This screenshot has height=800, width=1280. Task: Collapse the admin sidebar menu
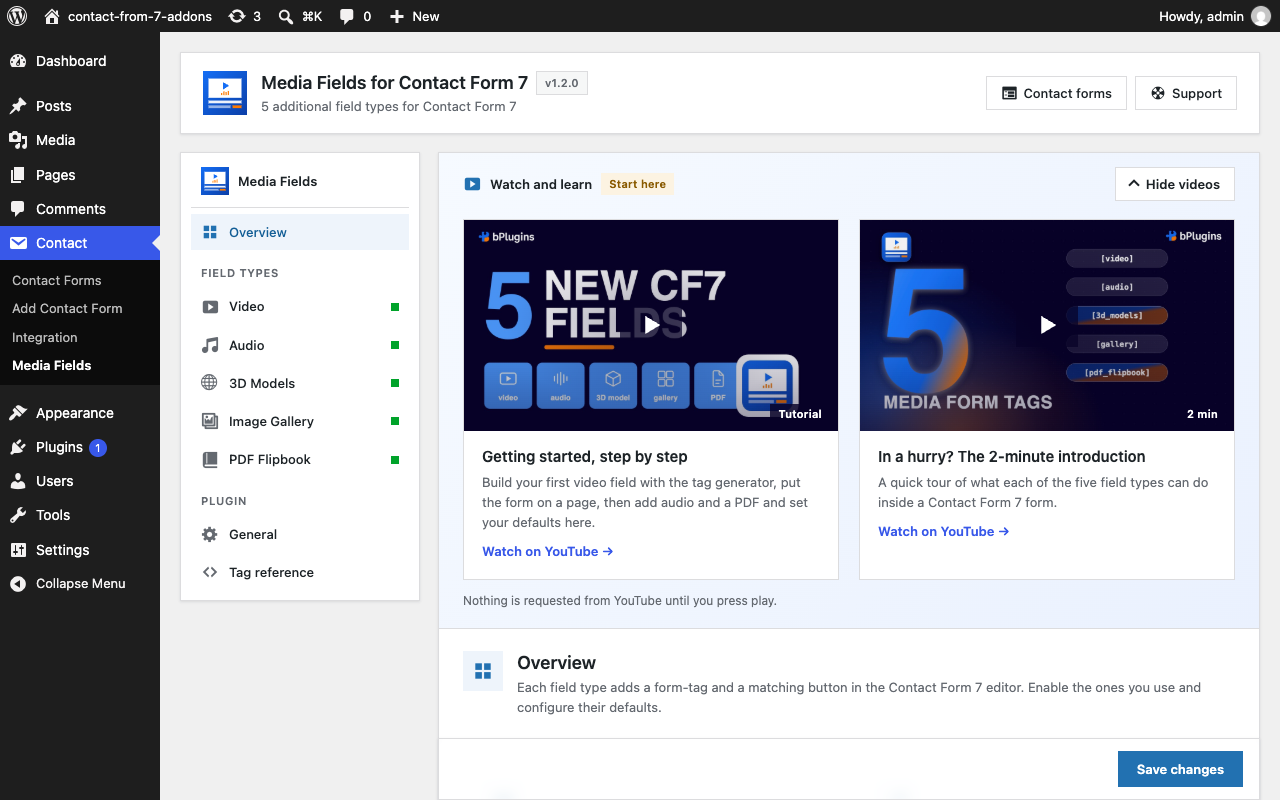[x=80, y=584]
